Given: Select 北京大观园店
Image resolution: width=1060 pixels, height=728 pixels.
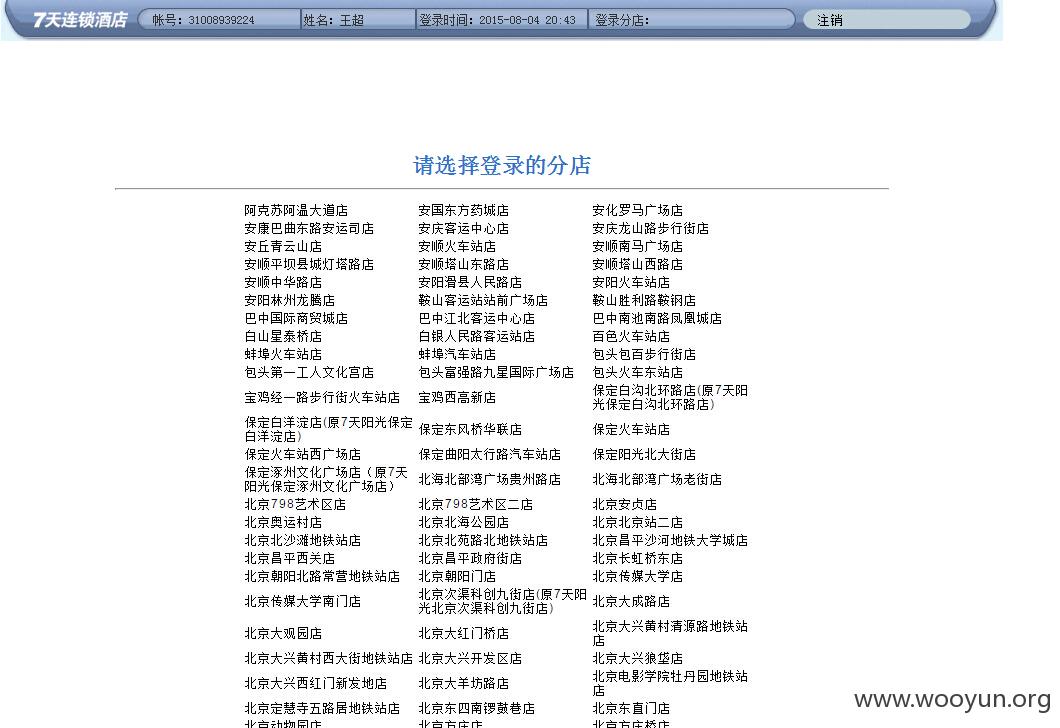Looking at the screenshot, I should [283, 633].
